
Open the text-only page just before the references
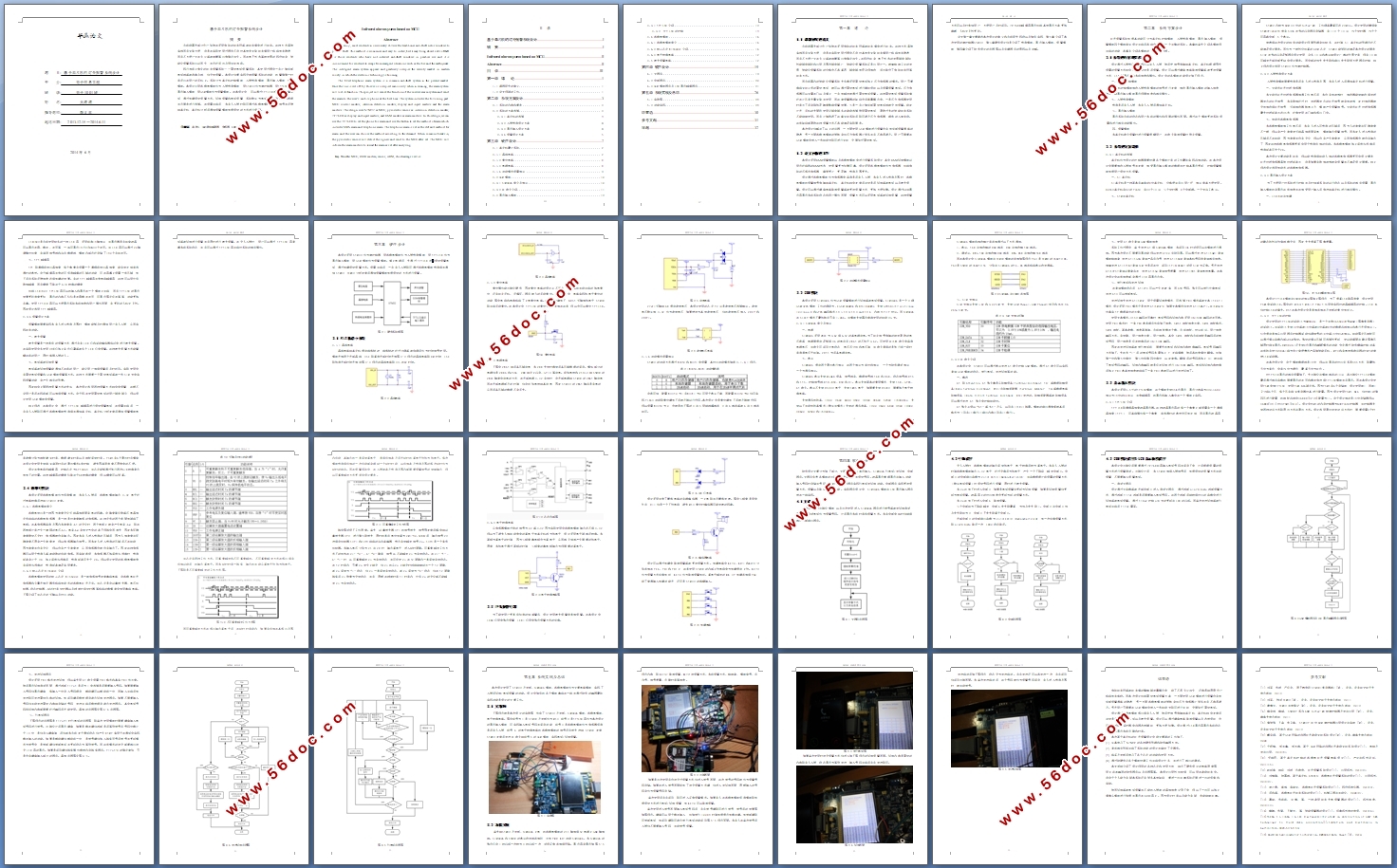pos(1162,759)
